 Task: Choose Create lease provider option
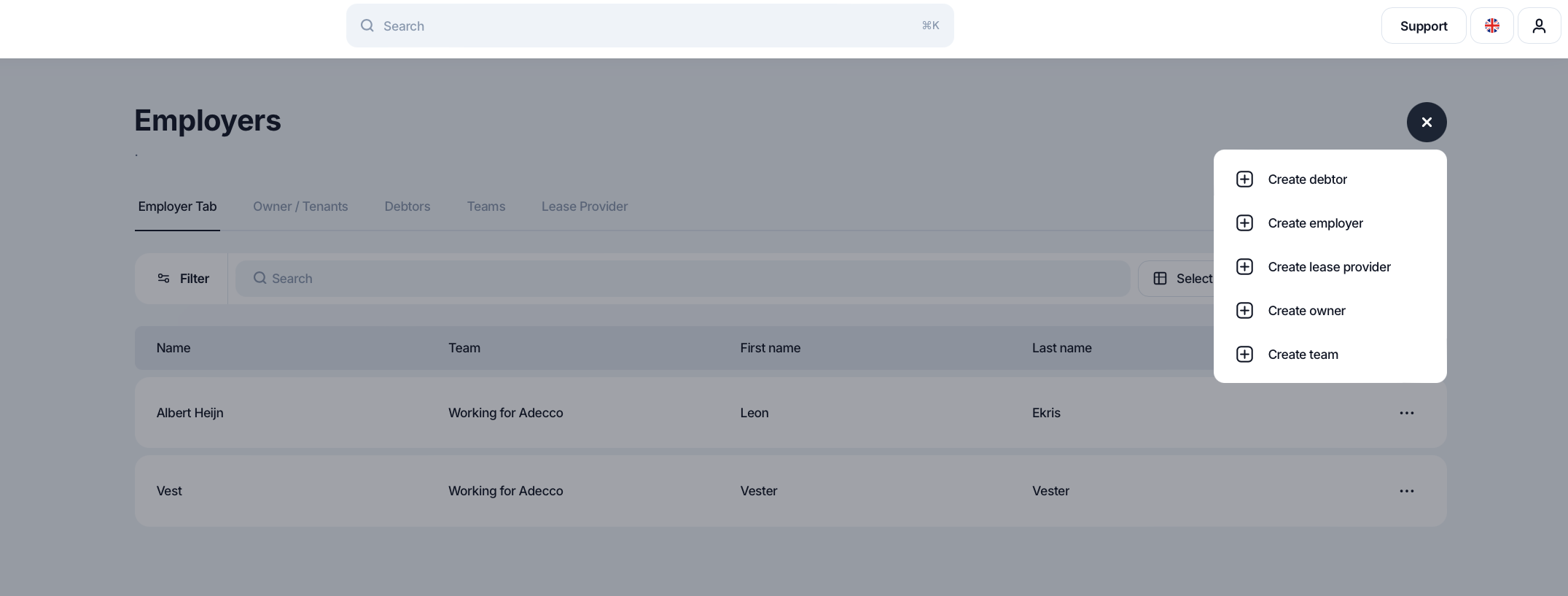(x=1330, y=267)
